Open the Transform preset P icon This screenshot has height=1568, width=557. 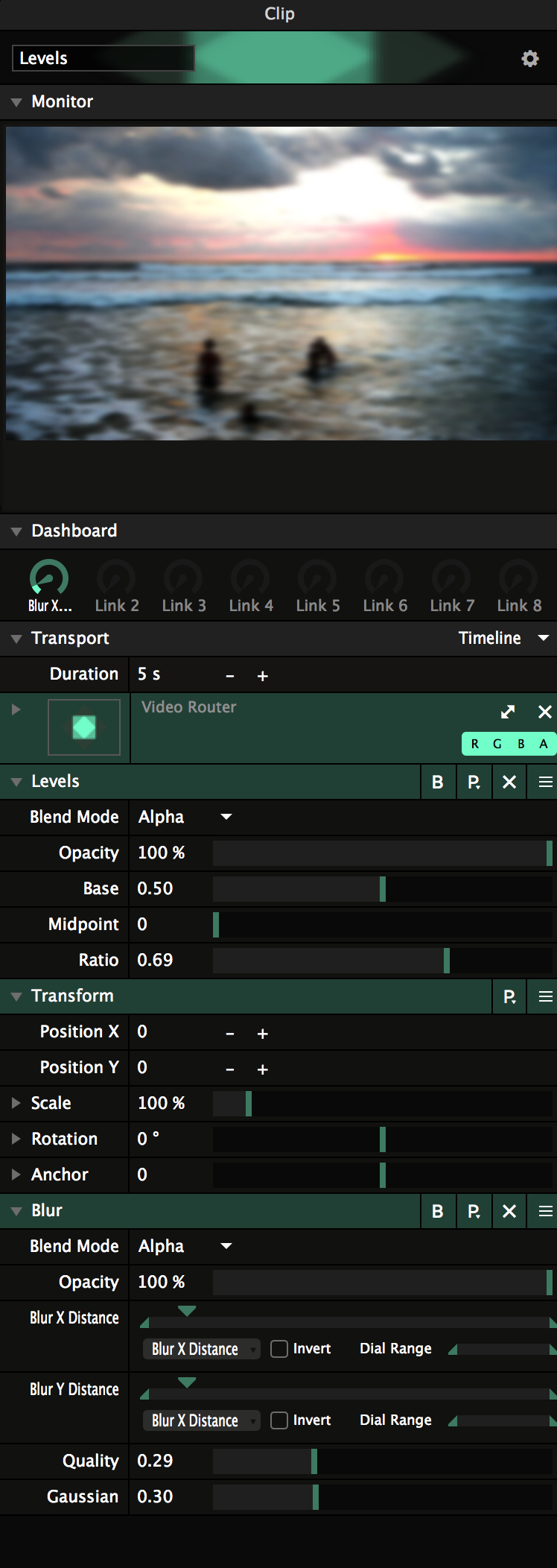pyautogui.click(x=509, y=996)
